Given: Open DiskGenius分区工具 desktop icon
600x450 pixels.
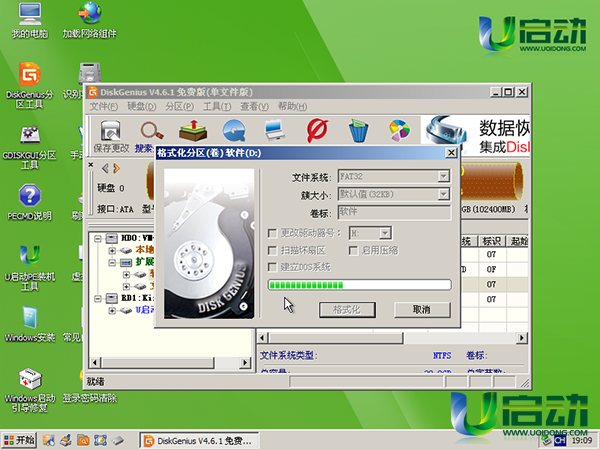Looking at the screenshot, I should click(29, 86).
